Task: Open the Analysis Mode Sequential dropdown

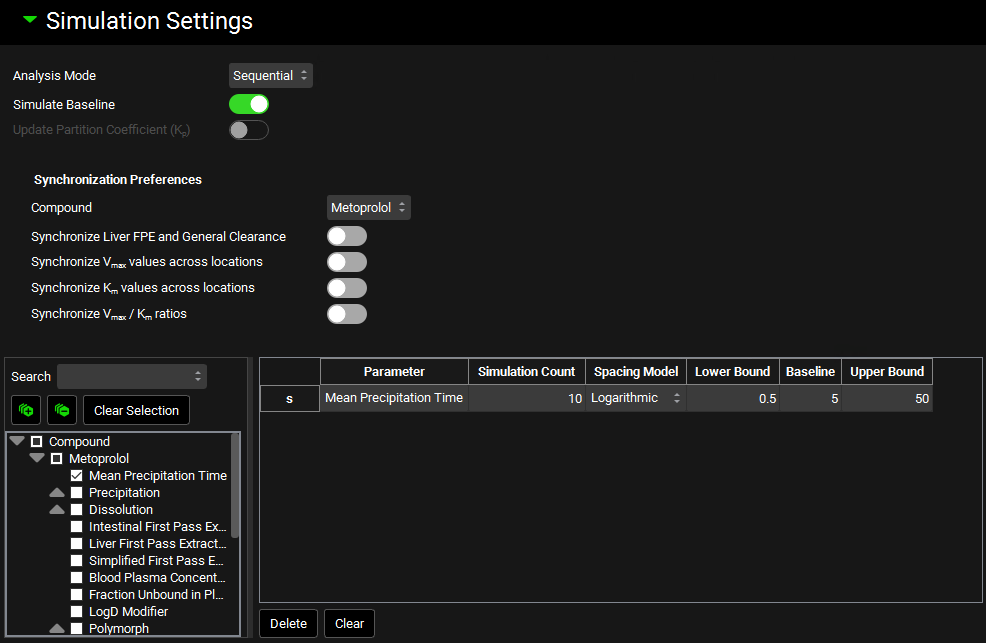Action: [x=270, y=76]
